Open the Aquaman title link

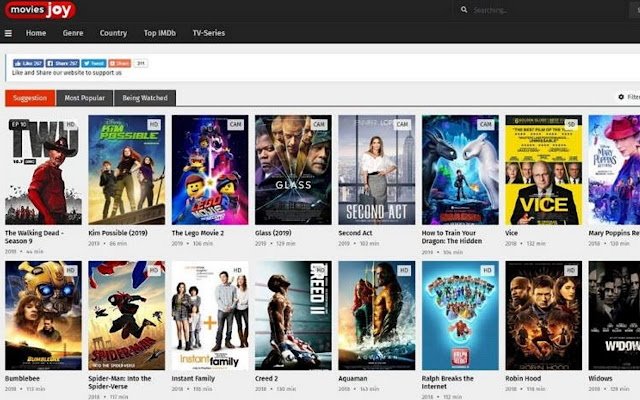click(x=353, y=379)
